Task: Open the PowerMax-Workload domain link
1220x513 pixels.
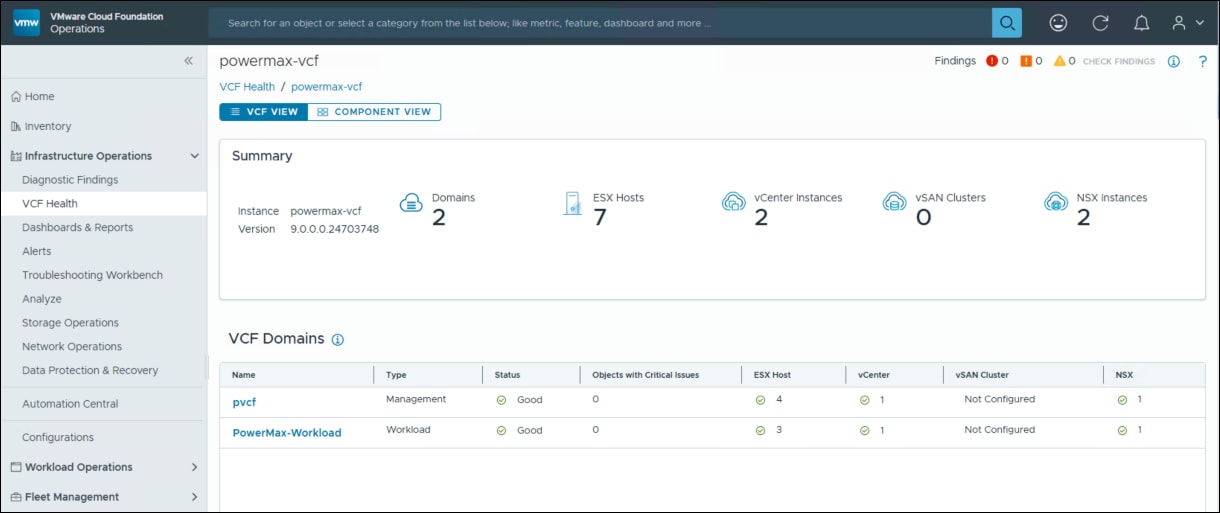Action: tap(287, 433)
